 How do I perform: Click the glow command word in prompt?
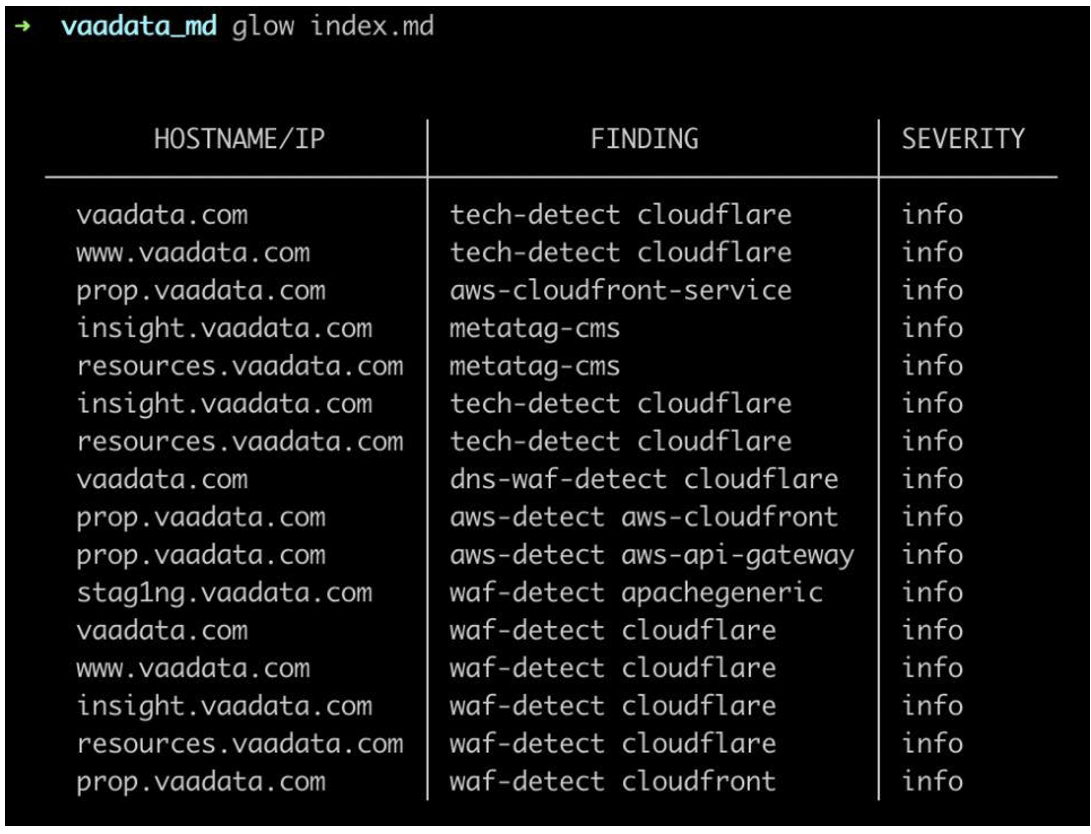tap(263, 26)
